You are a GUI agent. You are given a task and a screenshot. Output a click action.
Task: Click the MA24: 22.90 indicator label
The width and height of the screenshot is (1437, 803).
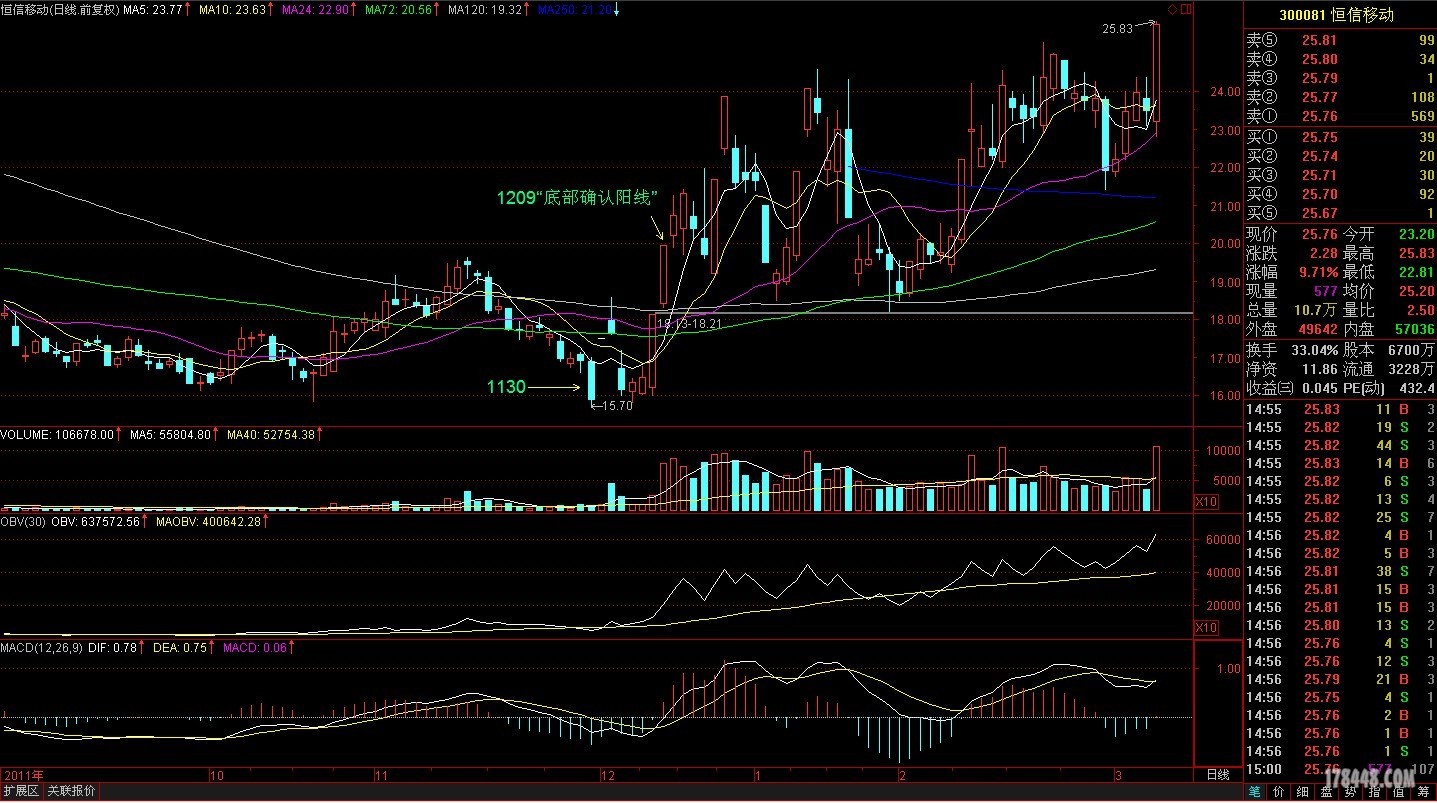(x=314, y=9)
